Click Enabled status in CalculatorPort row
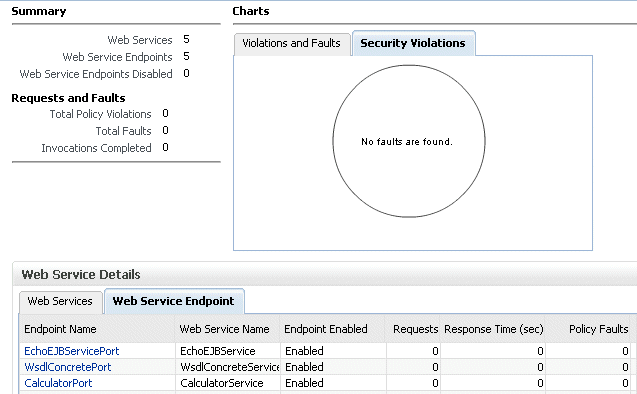The image size is (637, 394). click(304, 383)
